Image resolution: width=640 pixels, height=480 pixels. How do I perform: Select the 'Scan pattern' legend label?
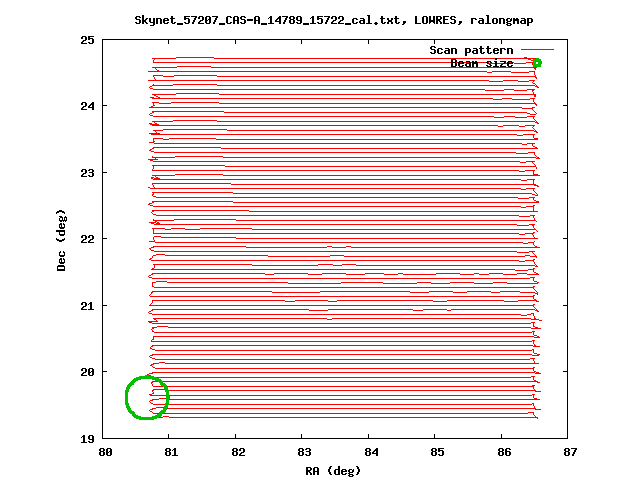pyautogui.click(x=471, y=50)
